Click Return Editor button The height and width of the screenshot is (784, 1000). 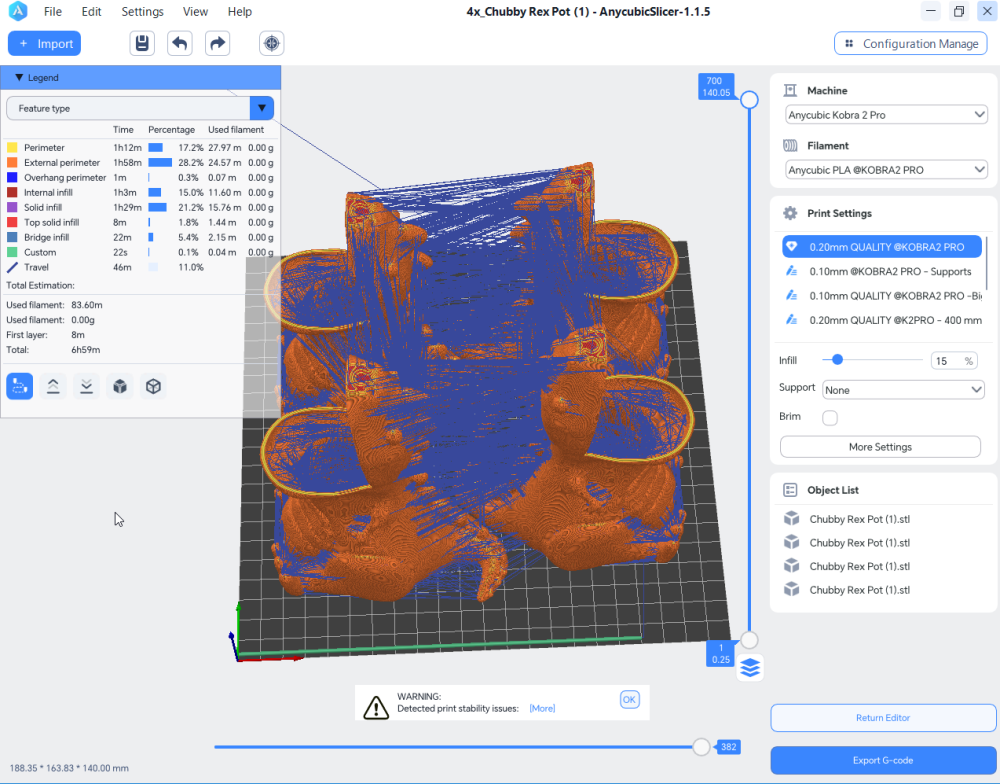coord(883,718)
